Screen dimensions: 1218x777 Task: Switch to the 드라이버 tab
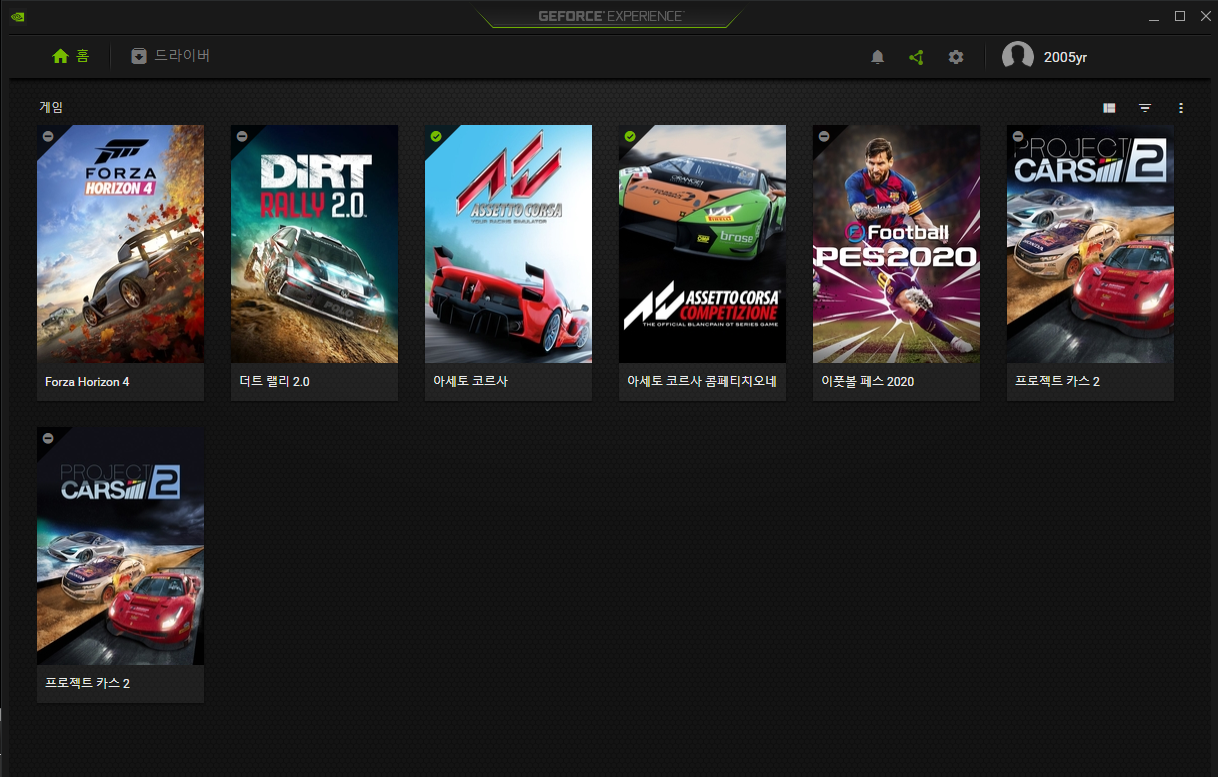tap(171, 56)
